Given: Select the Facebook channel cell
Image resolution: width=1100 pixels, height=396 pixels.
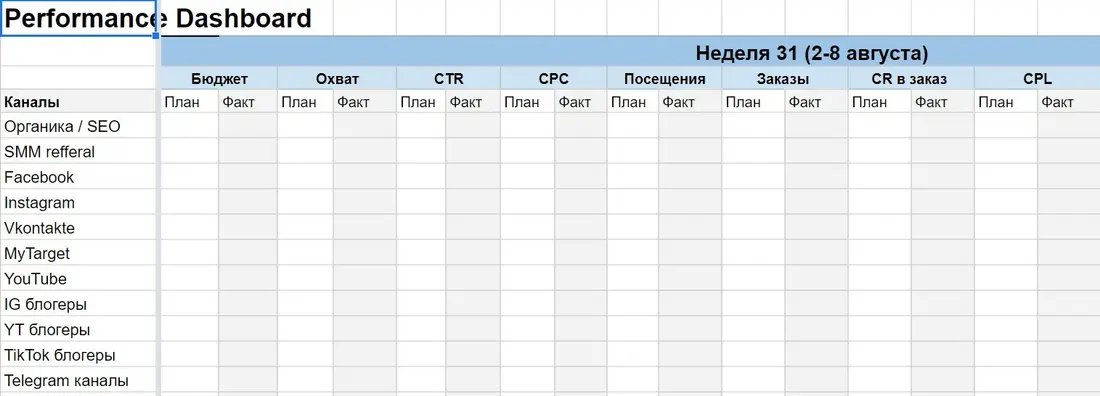Looking at the screenshot, I should 78,177.
